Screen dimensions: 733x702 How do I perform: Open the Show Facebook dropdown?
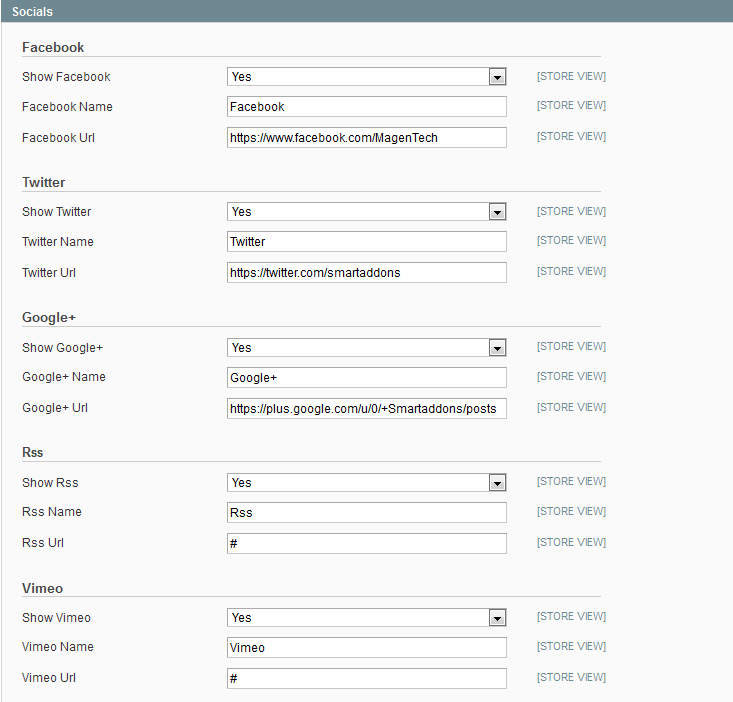pos(366,77)
